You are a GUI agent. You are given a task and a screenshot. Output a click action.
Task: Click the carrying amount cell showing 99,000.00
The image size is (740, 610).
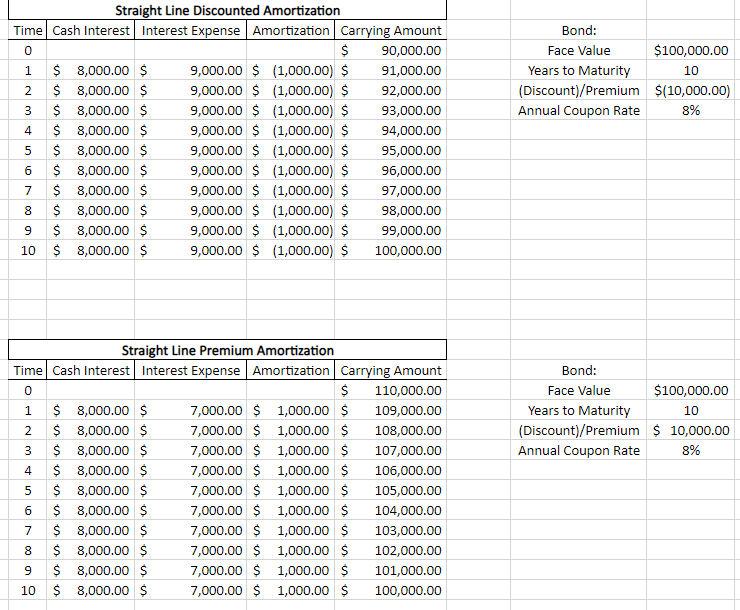point(390,230)
